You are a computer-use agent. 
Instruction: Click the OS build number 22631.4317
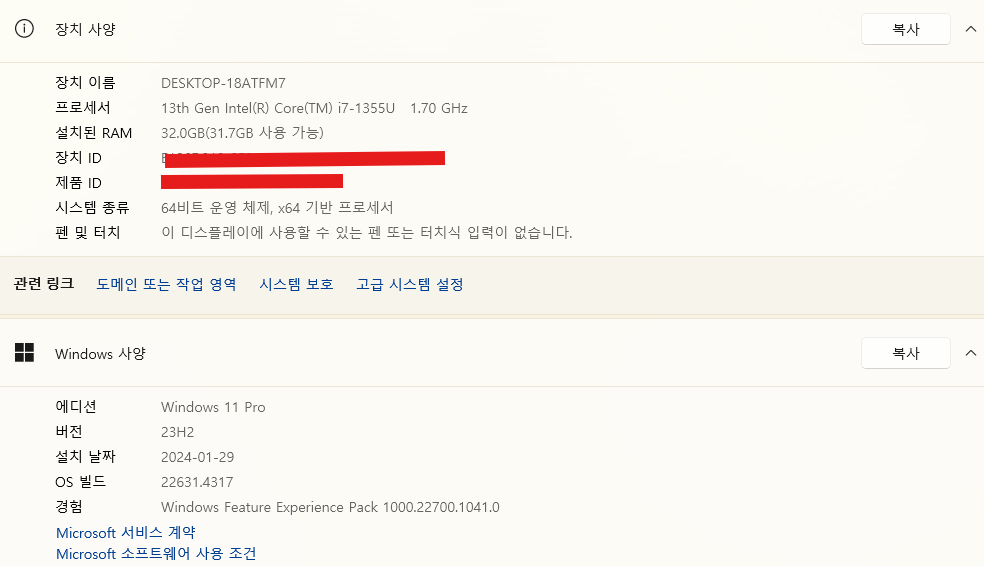coord(197,482)
